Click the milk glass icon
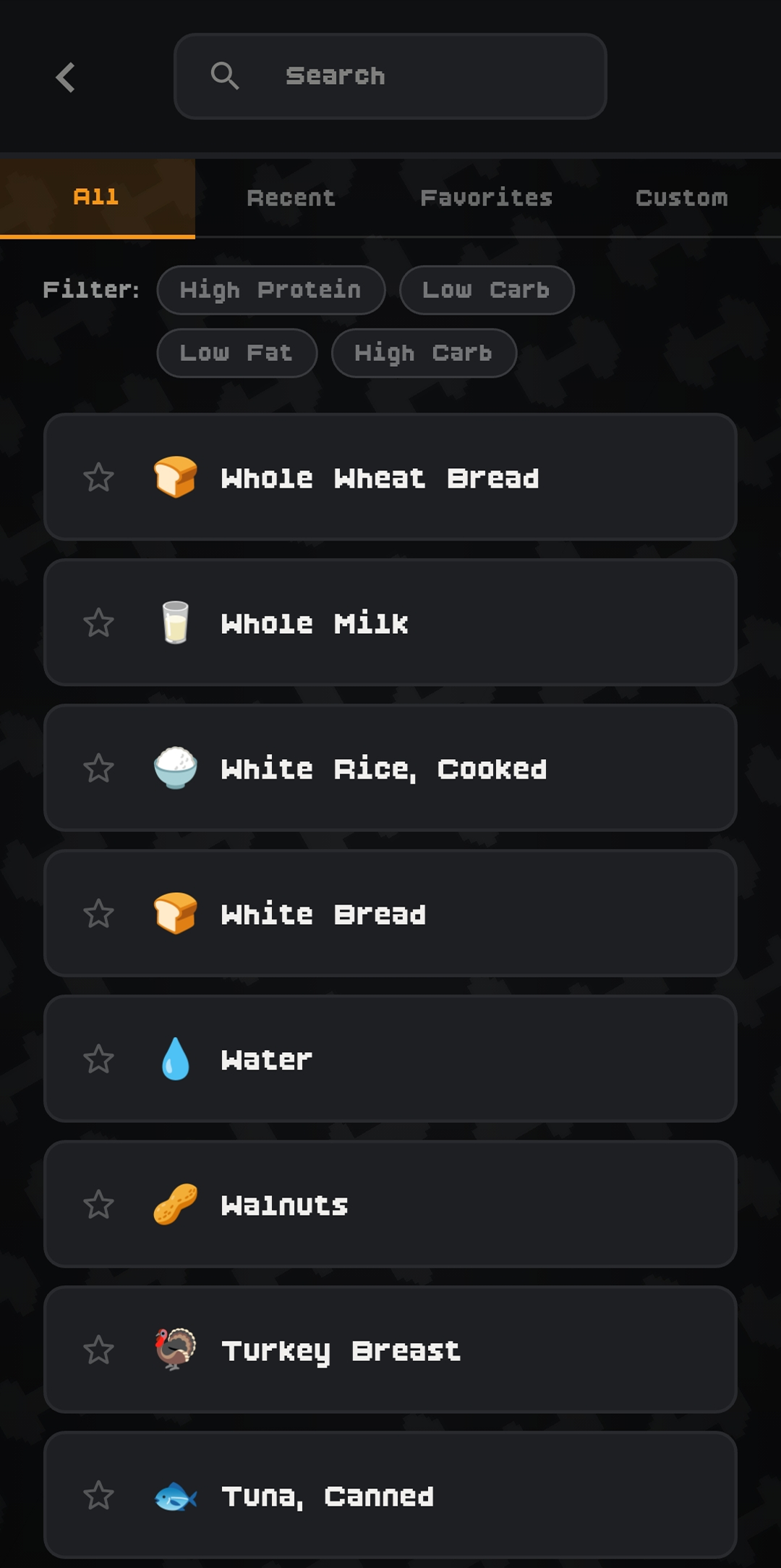 176,622
